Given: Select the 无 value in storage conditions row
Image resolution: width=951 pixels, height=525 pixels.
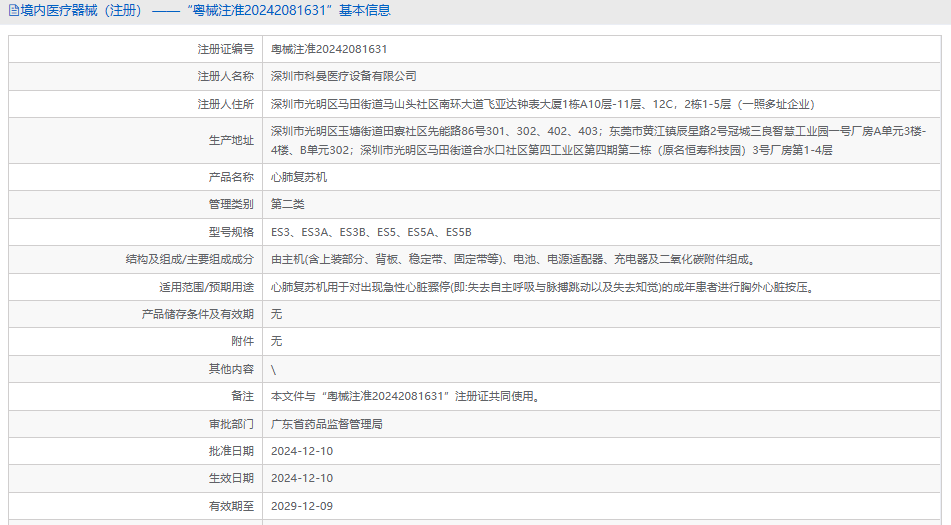Looking at the screenshot, I should 277,314.
